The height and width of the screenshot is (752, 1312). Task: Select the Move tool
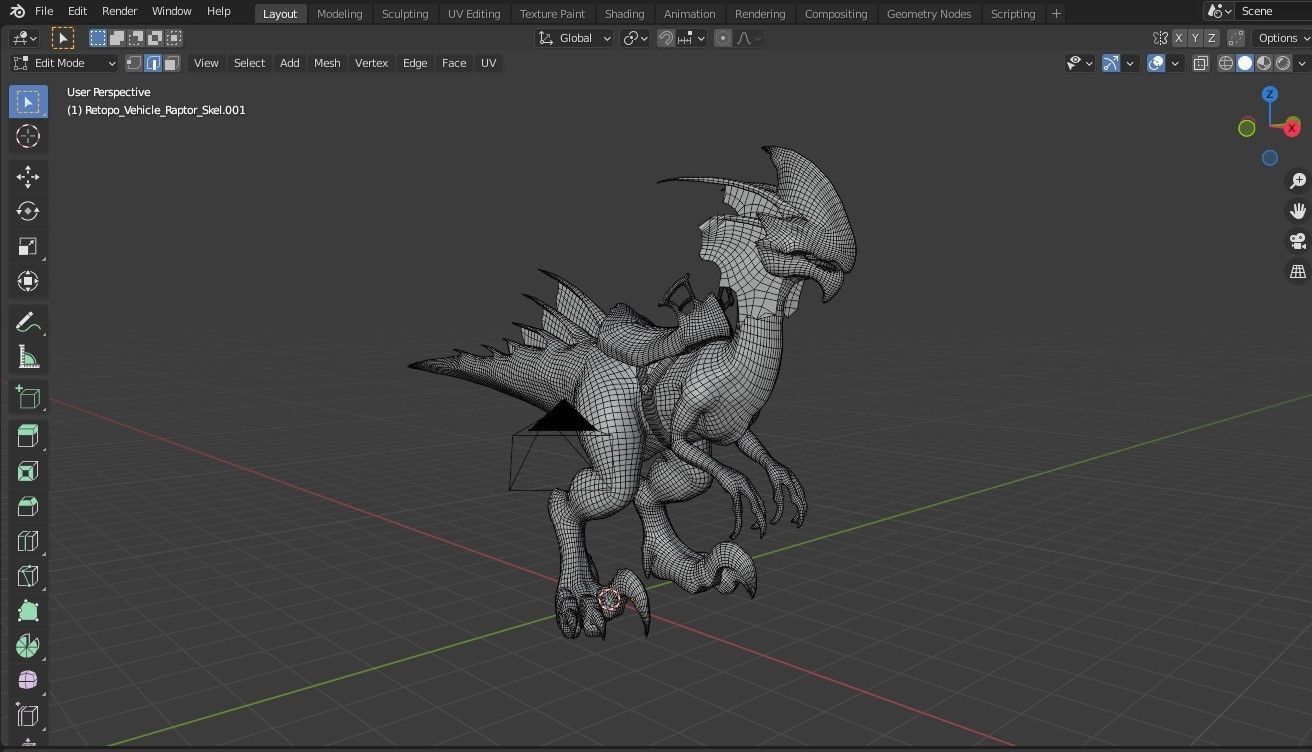point(28,176)
